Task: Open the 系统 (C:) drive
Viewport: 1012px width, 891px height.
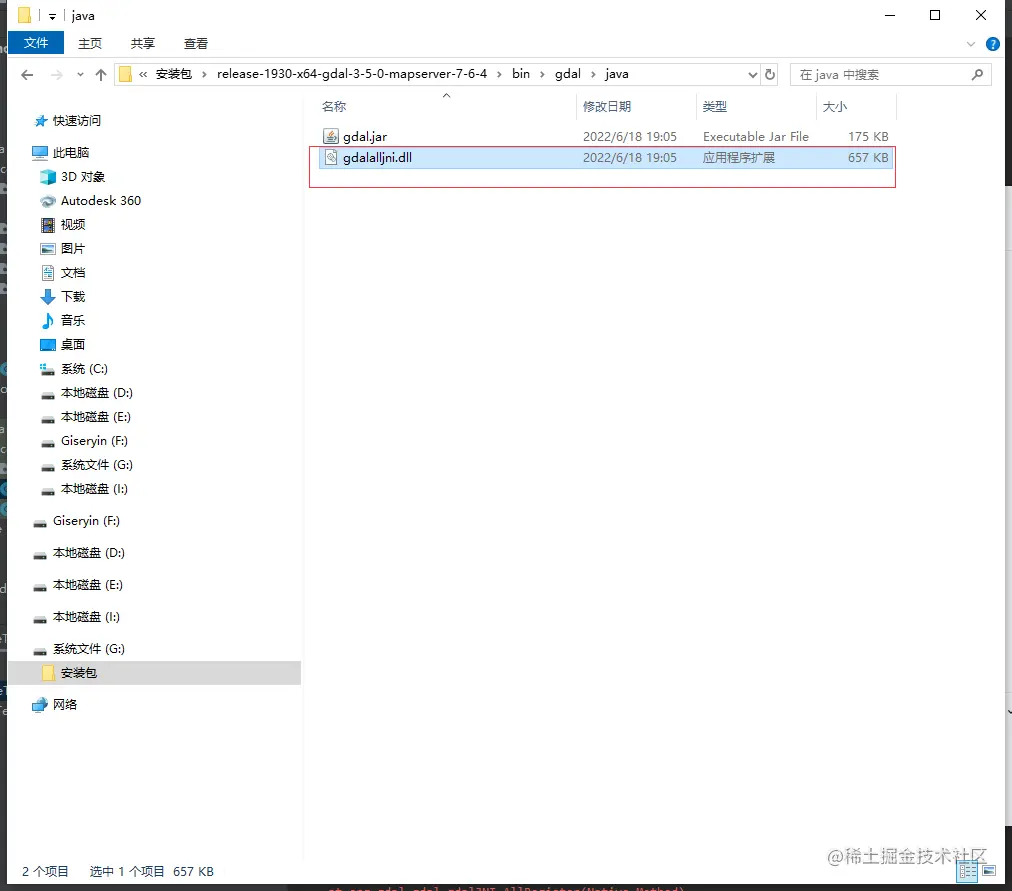Action: point(84,369)
